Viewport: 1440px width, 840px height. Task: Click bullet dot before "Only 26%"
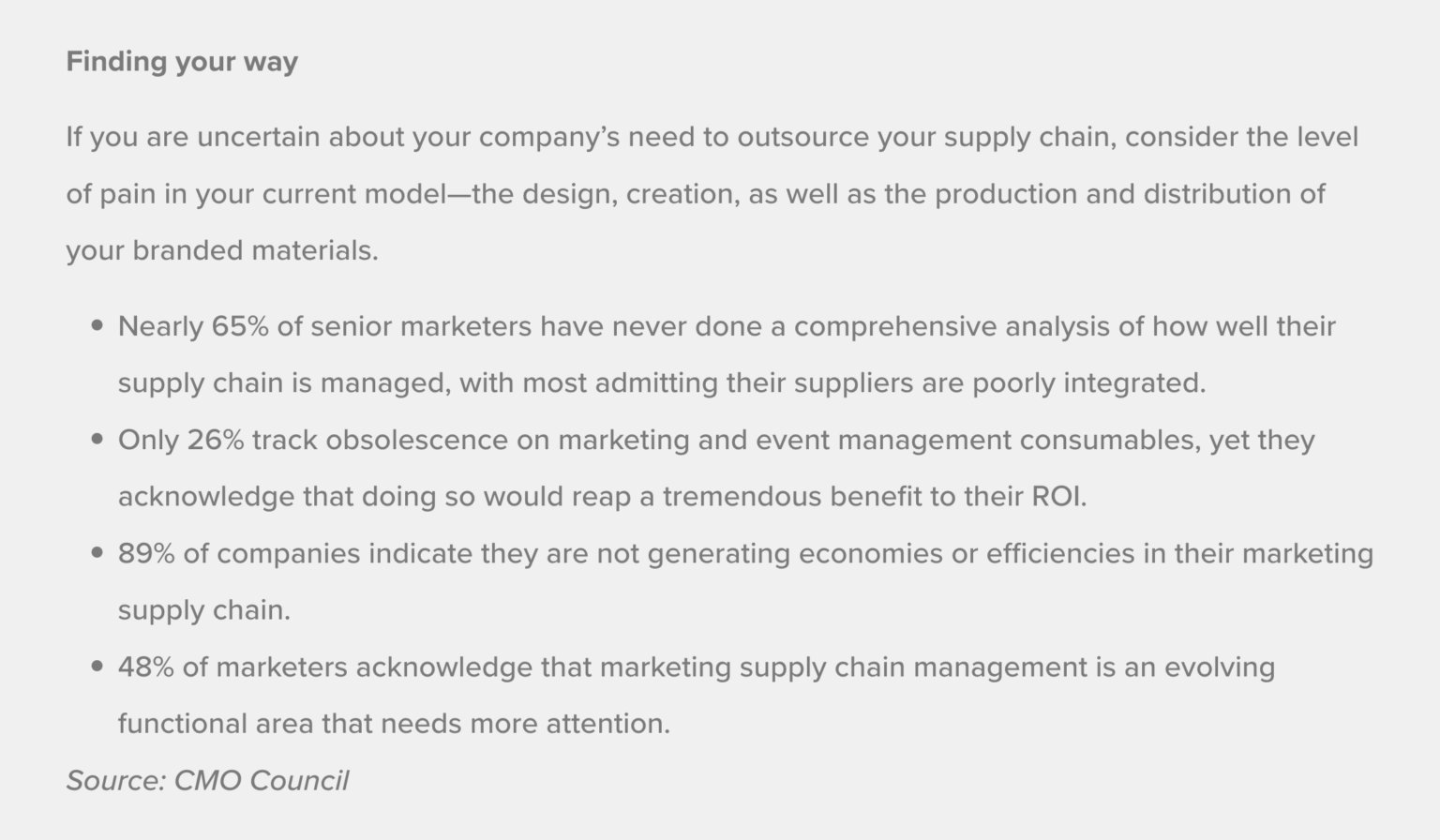(x=97, y=440)
